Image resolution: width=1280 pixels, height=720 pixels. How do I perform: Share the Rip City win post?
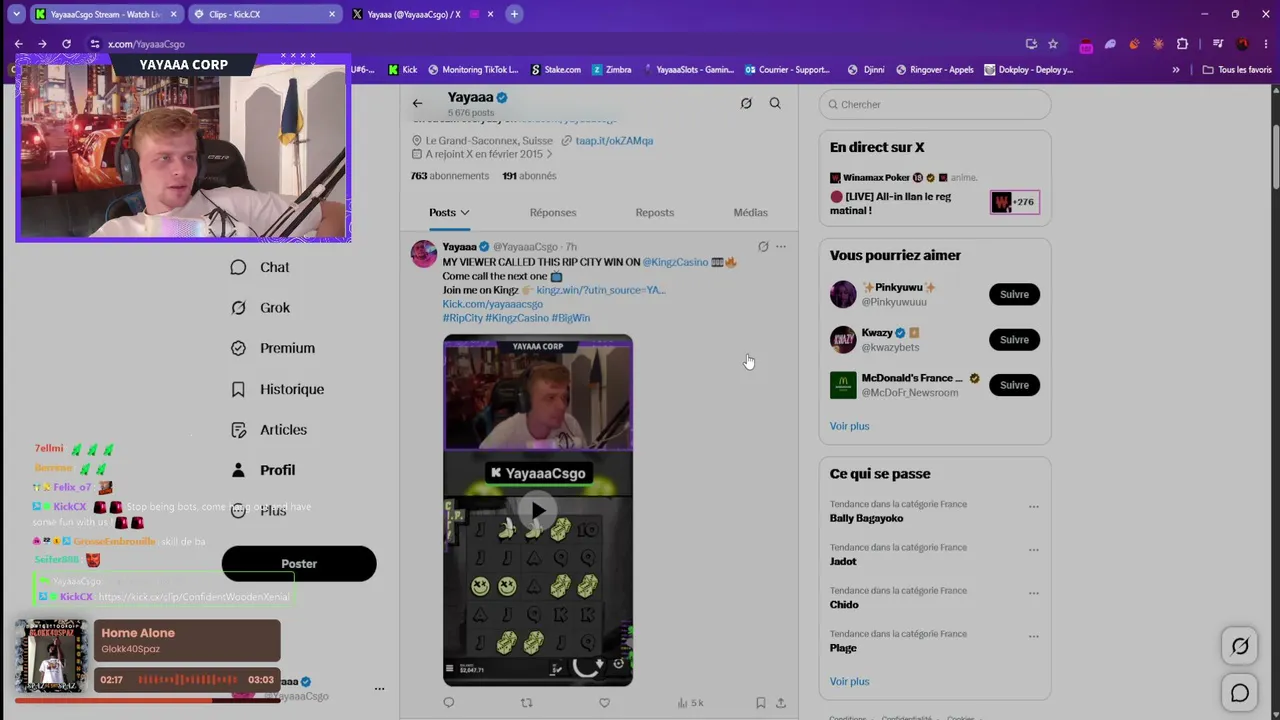[x=781, y=703]
